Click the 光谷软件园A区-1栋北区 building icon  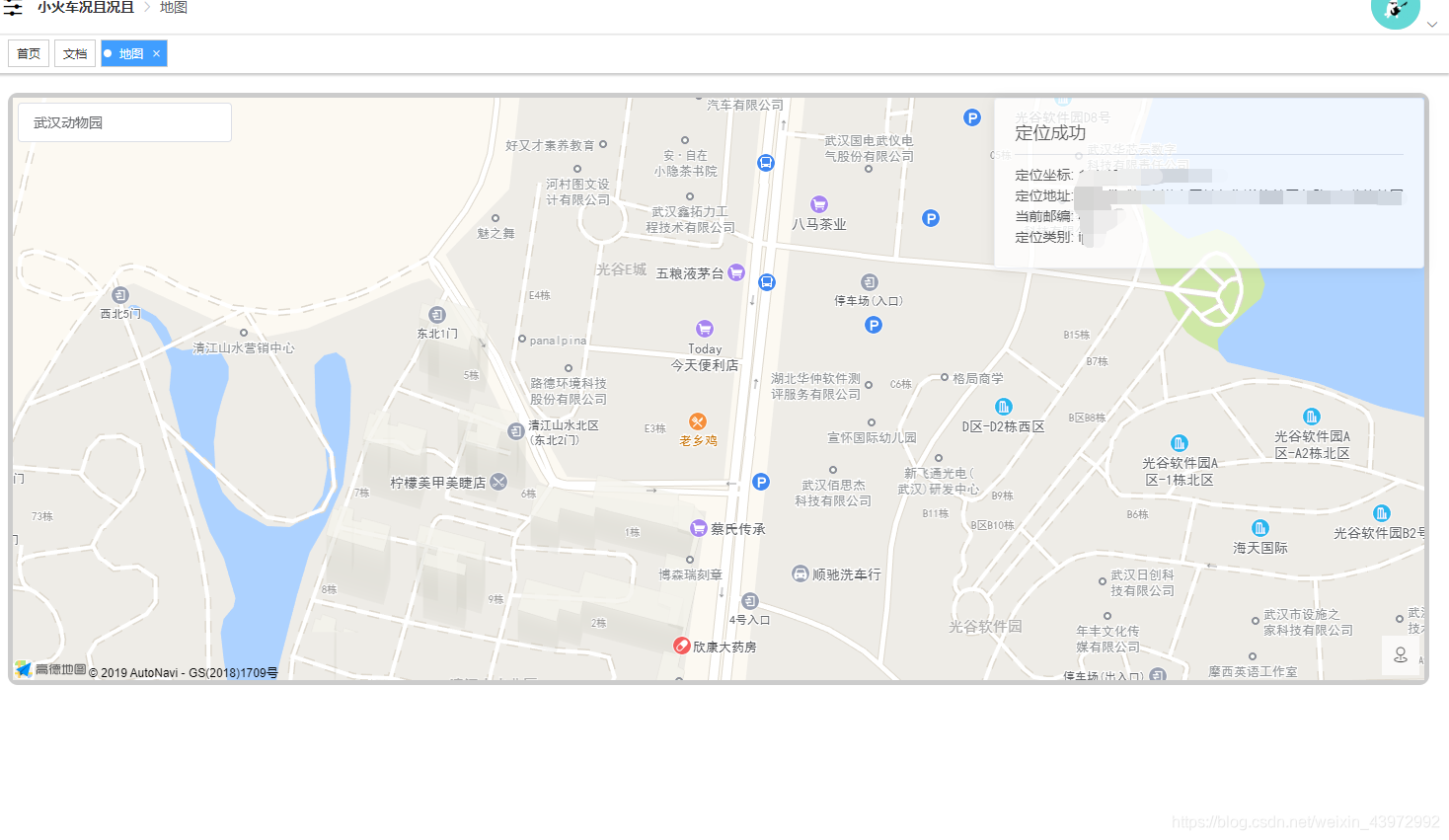coord(1180,443)
